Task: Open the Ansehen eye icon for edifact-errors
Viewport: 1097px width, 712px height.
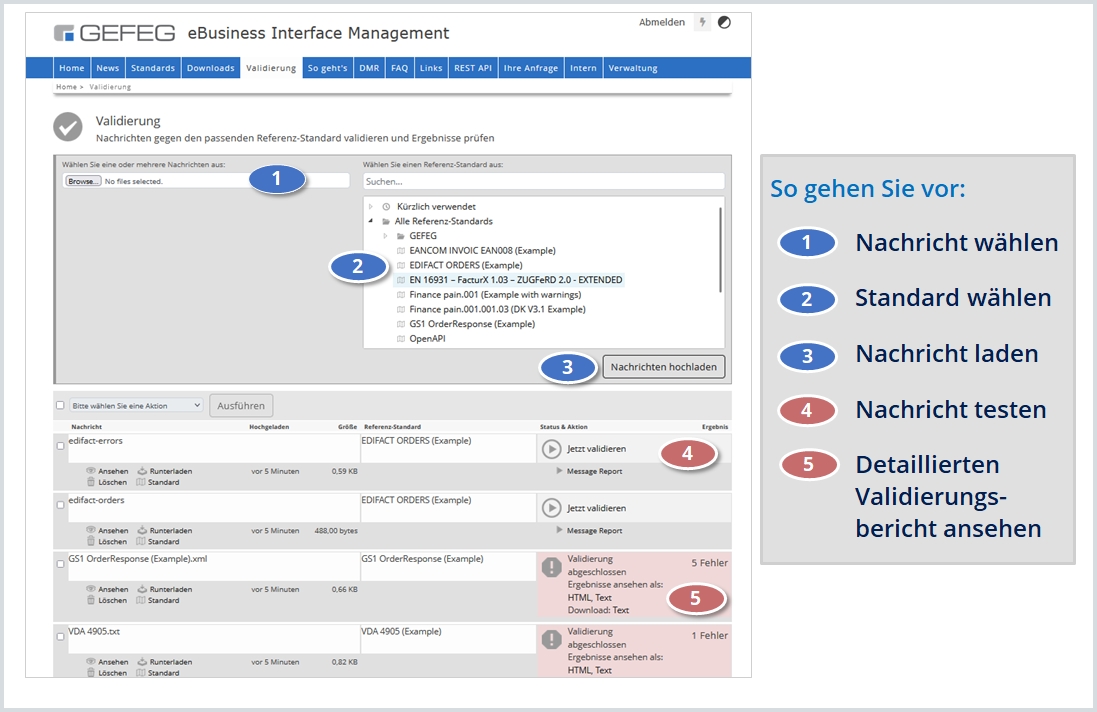Action: pos(90,471)
